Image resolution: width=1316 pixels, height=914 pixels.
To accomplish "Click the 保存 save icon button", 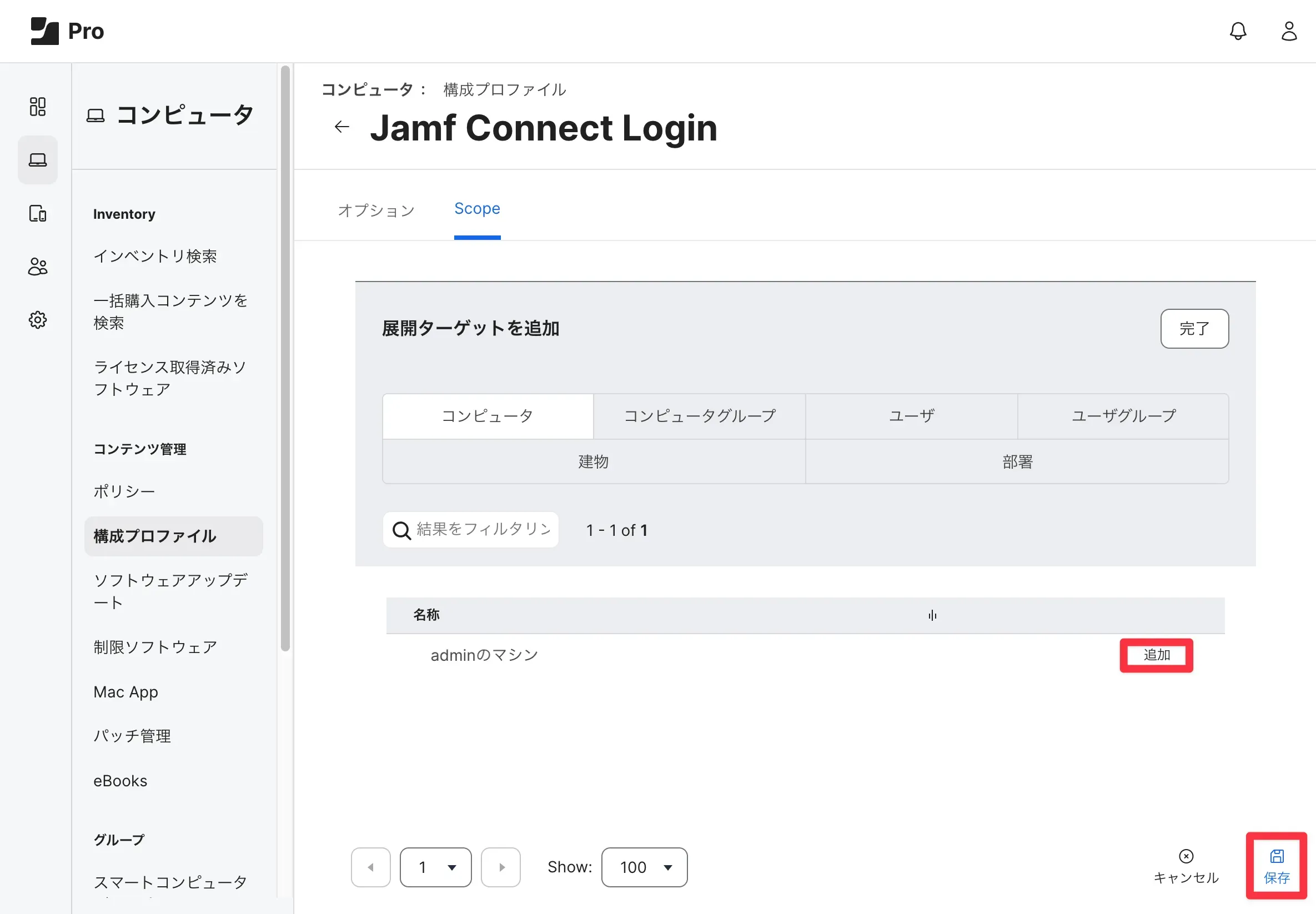I will 1276,866.
